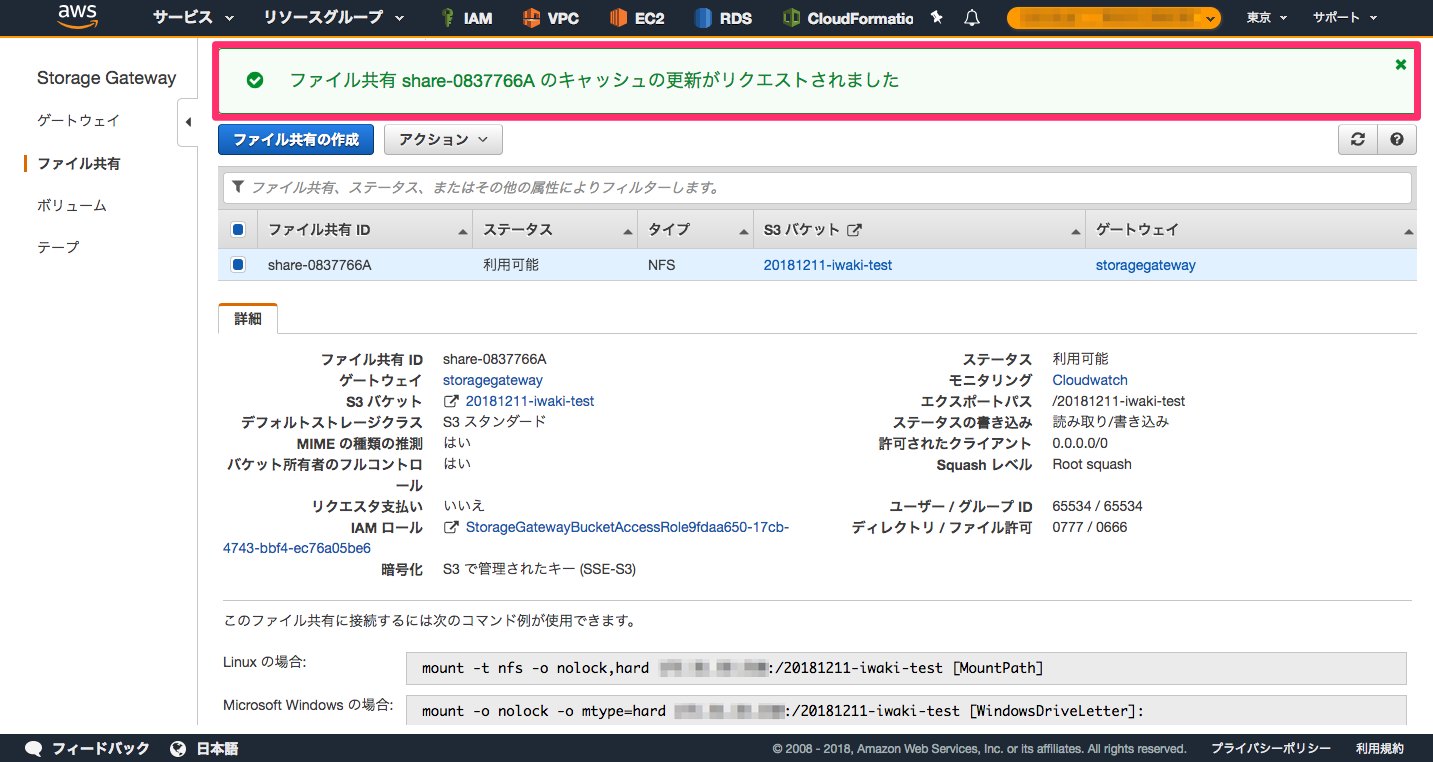Sort by ステータス column header

tap(555, 230)
